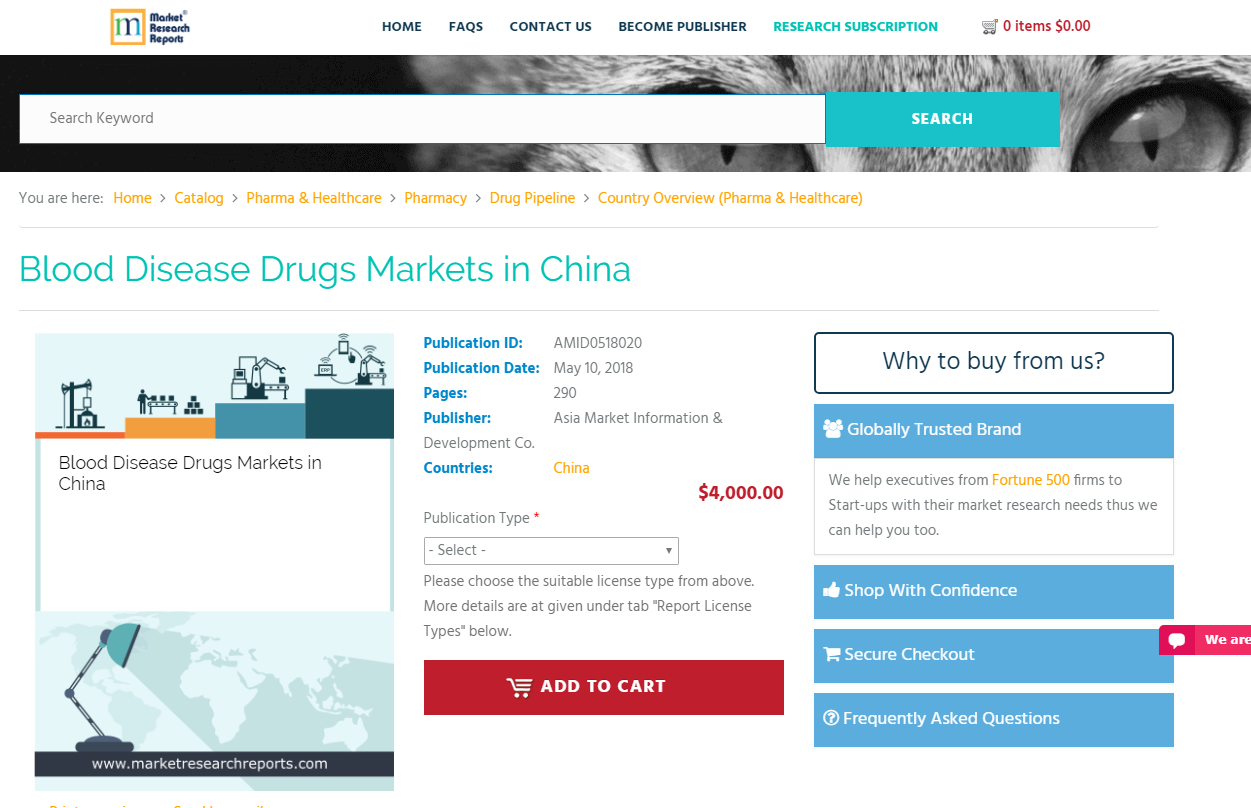Expand the Shop With Confidence section

[x=994, y=592]
